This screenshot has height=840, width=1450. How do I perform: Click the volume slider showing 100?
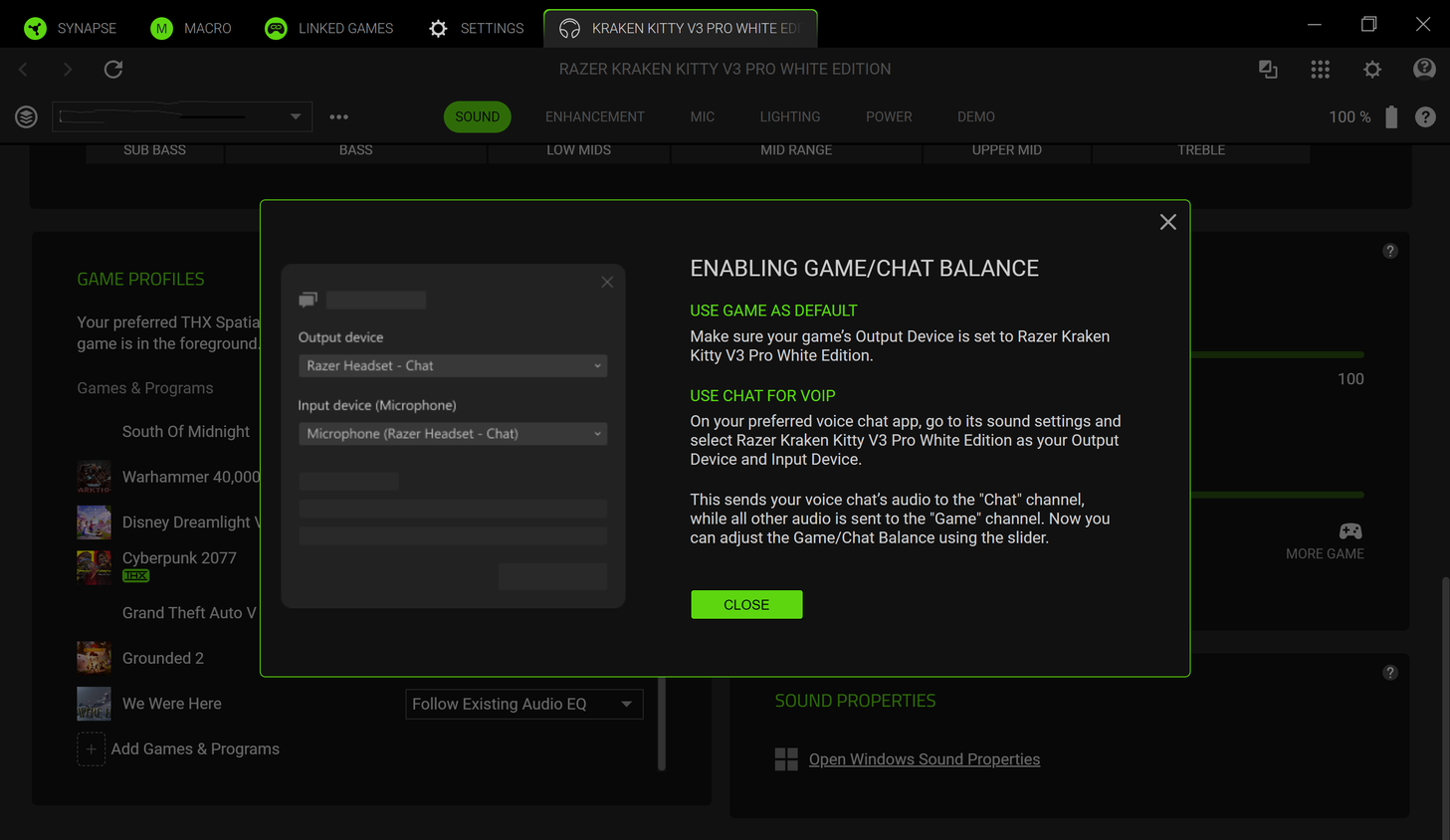[x=1277, y=354]
